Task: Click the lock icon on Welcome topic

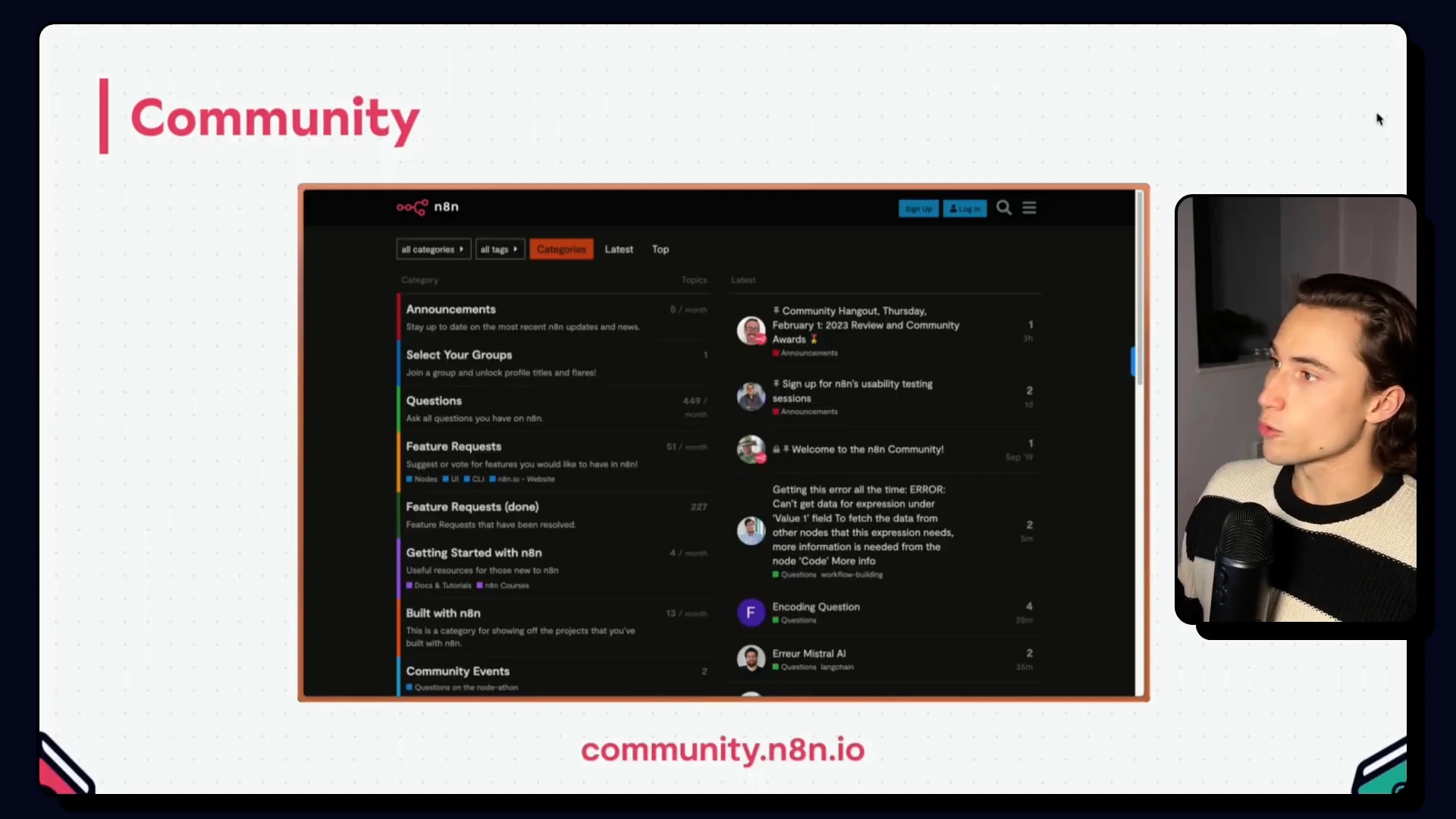Action: 776,450
